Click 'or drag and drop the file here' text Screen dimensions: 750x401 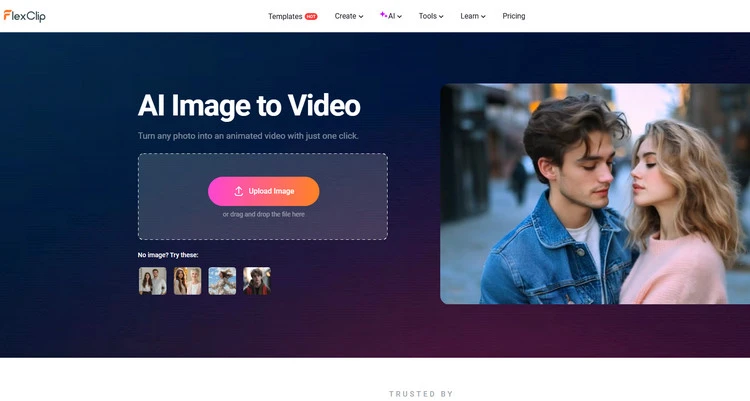click(x=264, y=214)
